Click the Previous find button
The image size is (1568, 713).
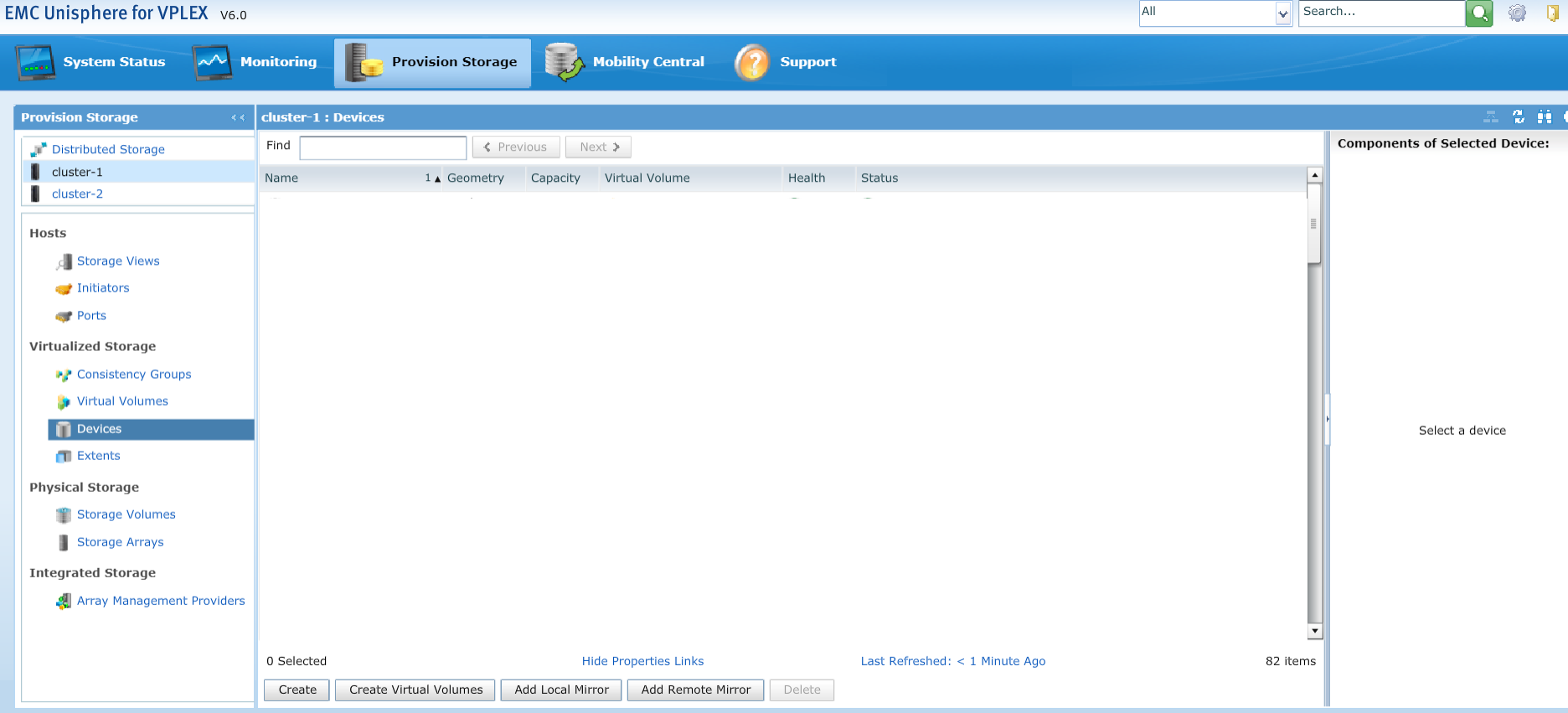[x=516, y=147]
